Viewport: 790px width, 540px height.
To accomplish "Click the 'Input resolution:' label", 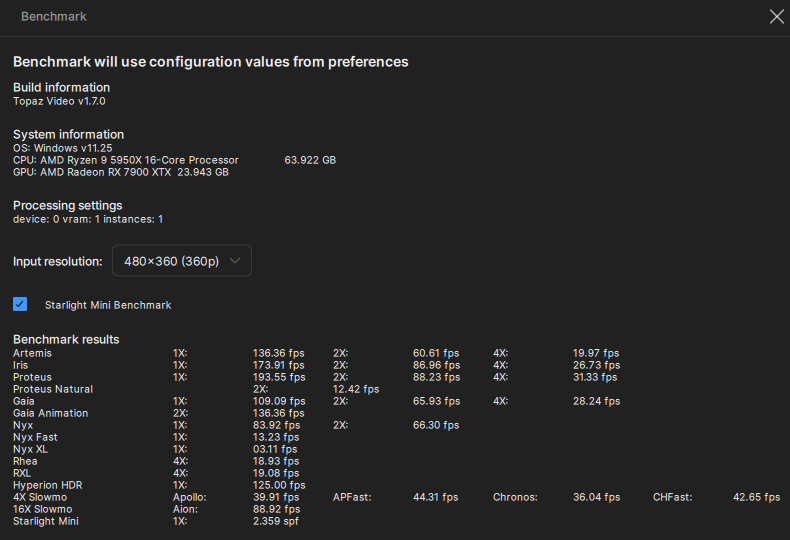I will pos(57,261).
